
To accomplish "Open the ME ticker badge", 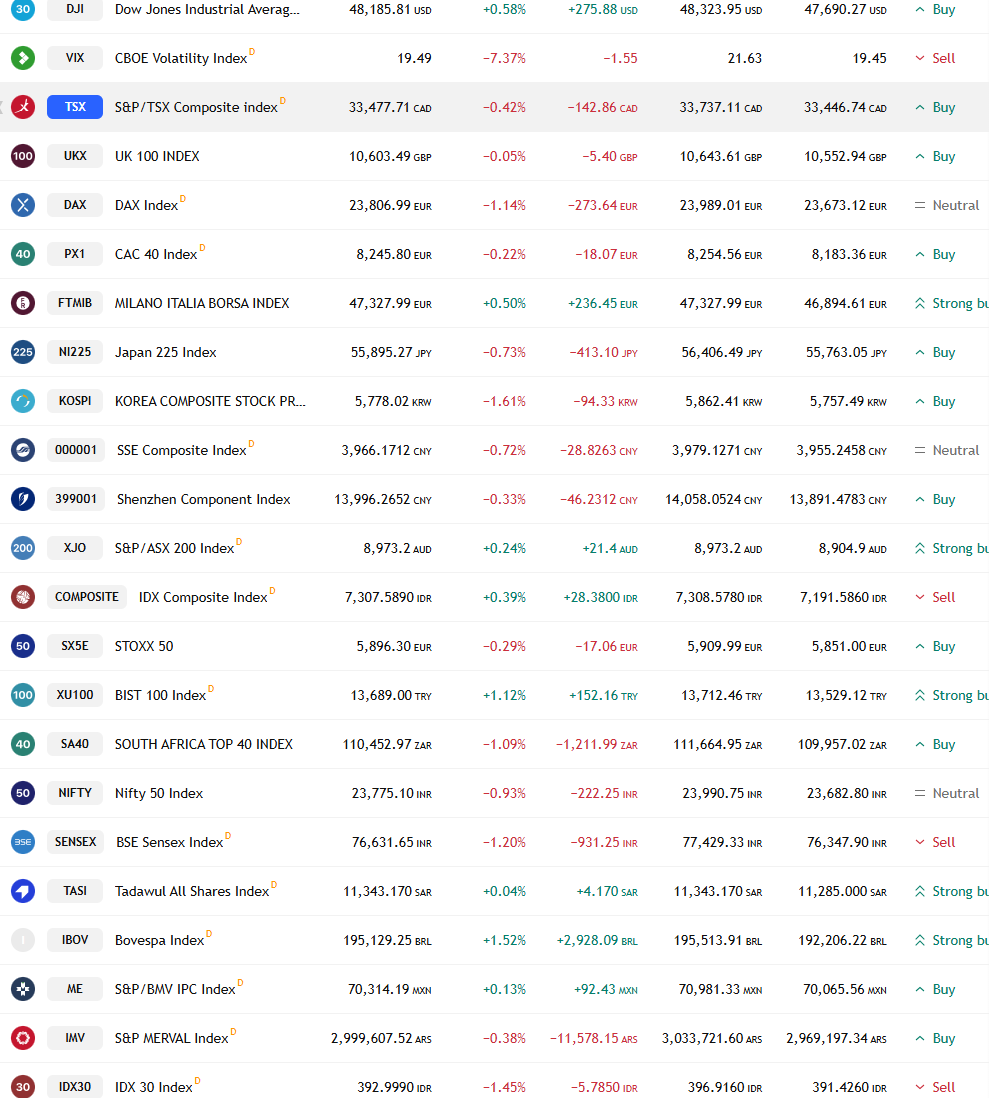I will (x=75, y=989).
